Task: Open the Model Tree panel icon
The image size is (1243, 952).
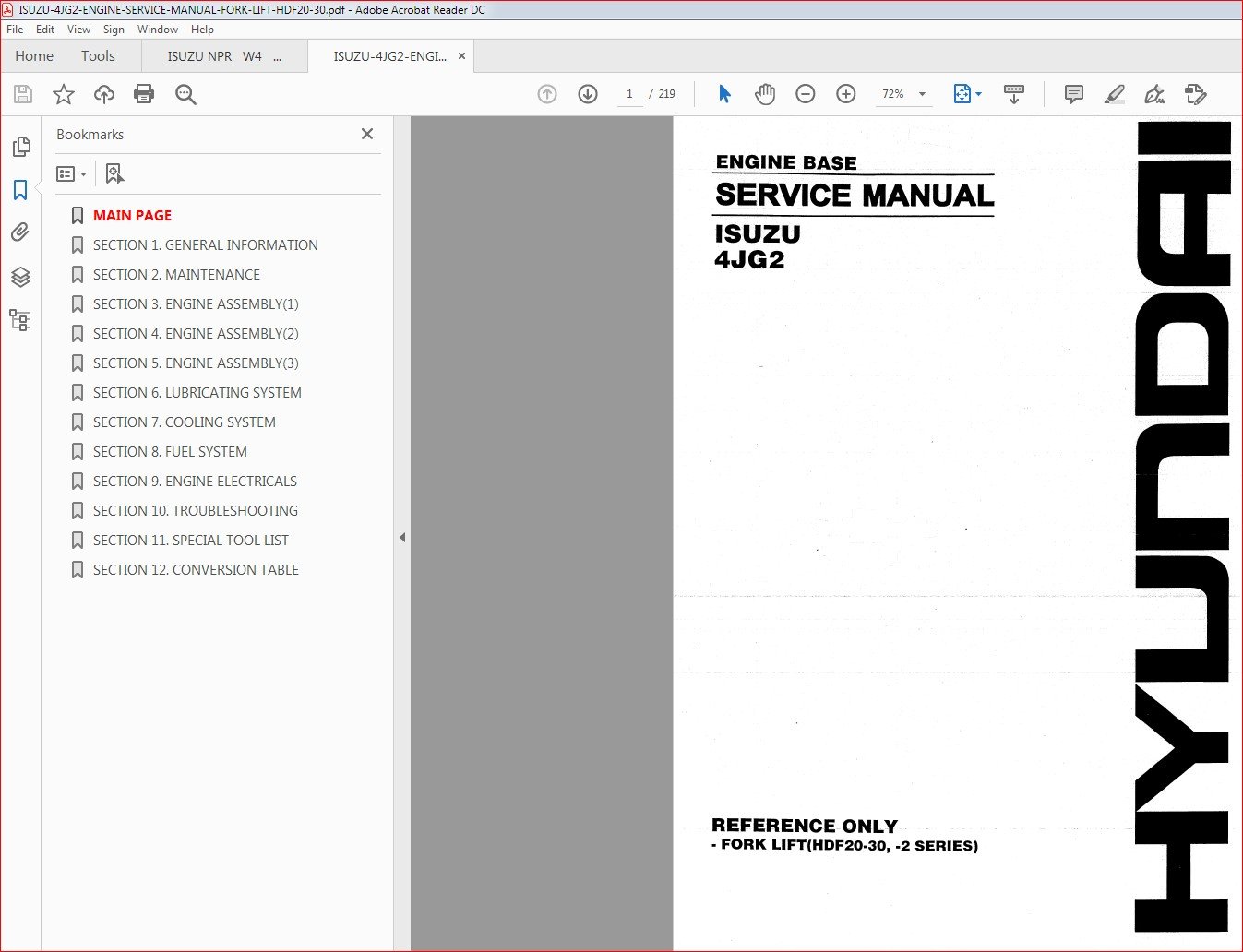Action: (20, 320)
